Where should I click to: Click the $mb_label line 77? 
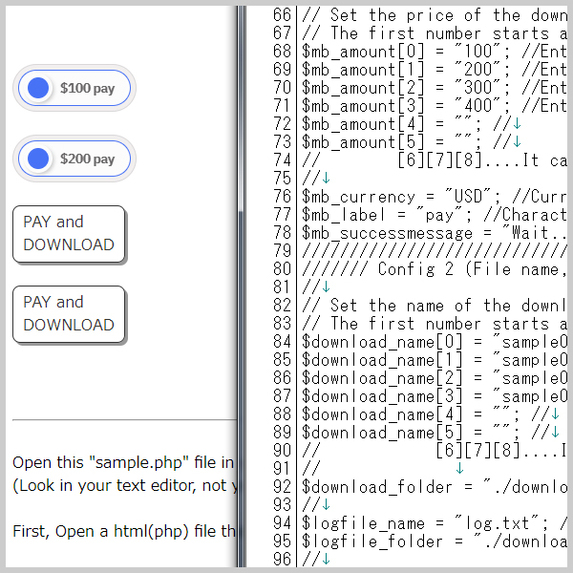(x=434, y=215)
